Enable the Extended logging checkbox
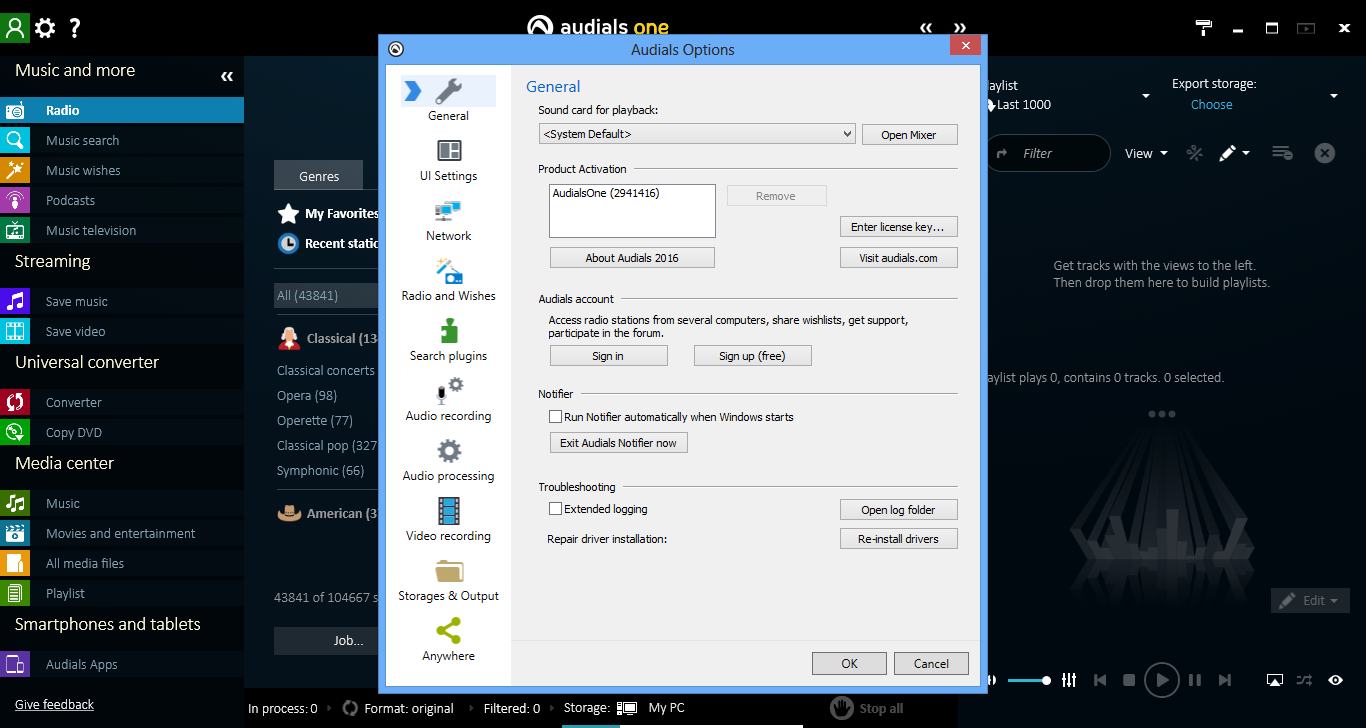Image resolution: width=1366 pixels, height=728 pixels. pos(556,509)
